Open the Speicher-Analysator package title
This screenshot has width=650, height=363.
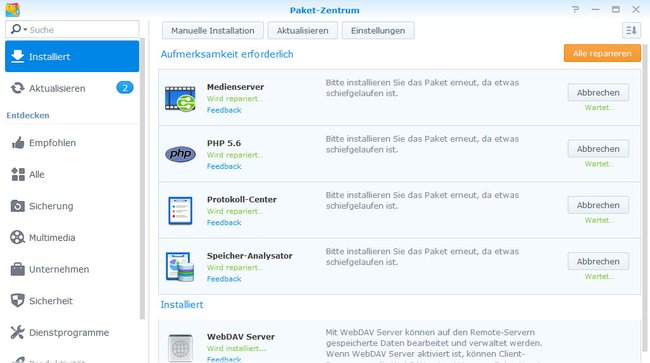(x=250, y=256)
